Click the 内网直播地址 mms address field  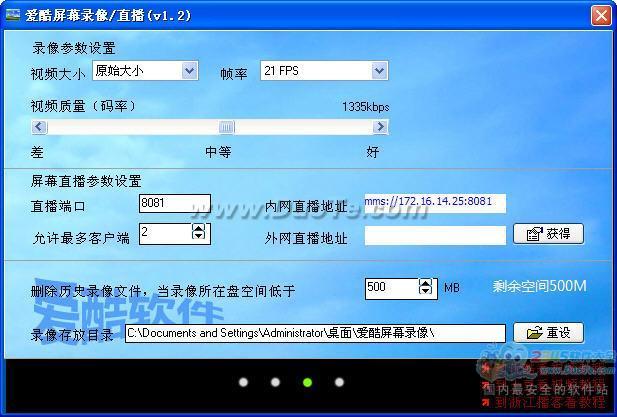(434, 203)
